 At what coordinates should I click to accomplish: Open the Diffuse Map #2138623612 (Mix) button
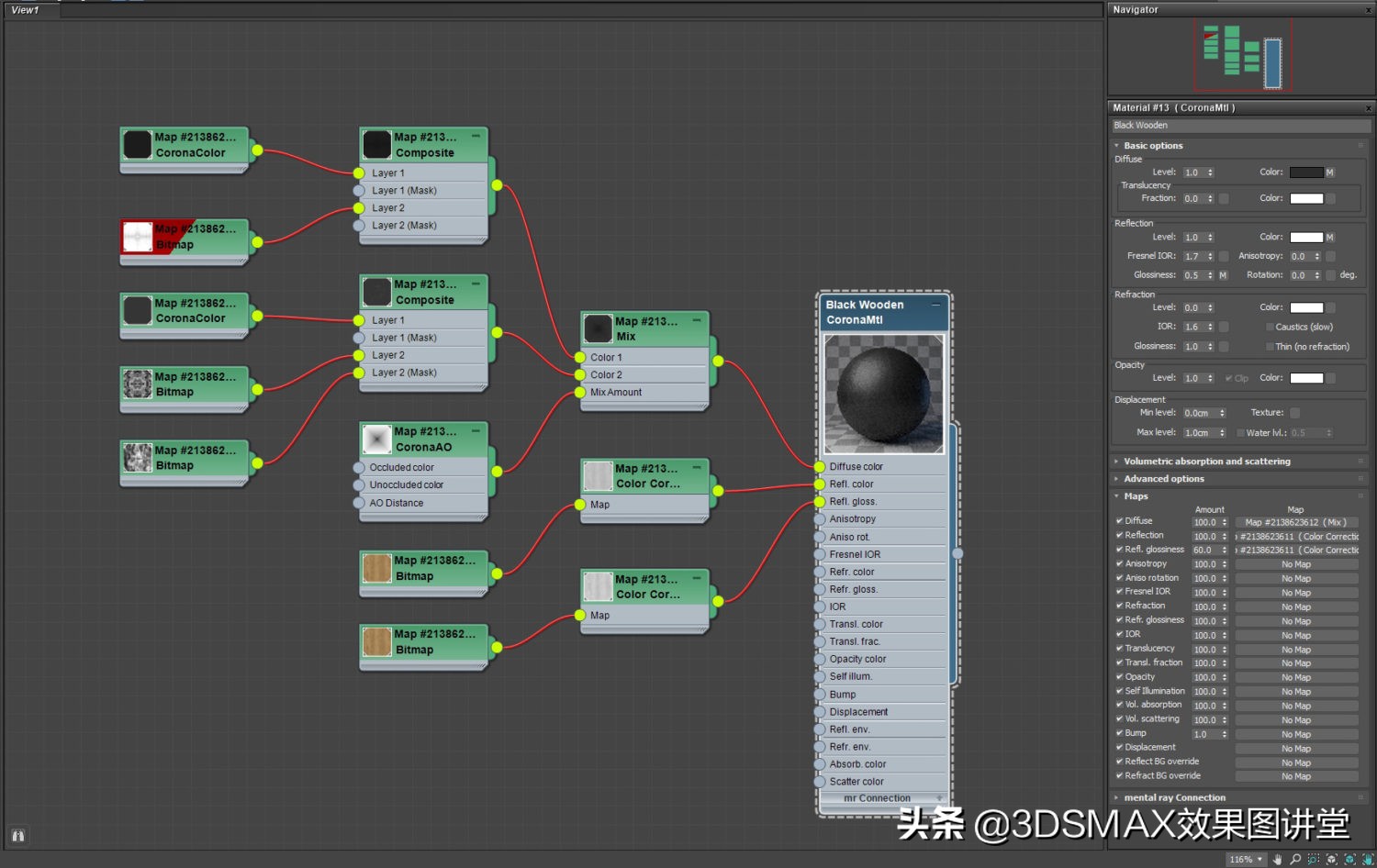point(1295,522)
